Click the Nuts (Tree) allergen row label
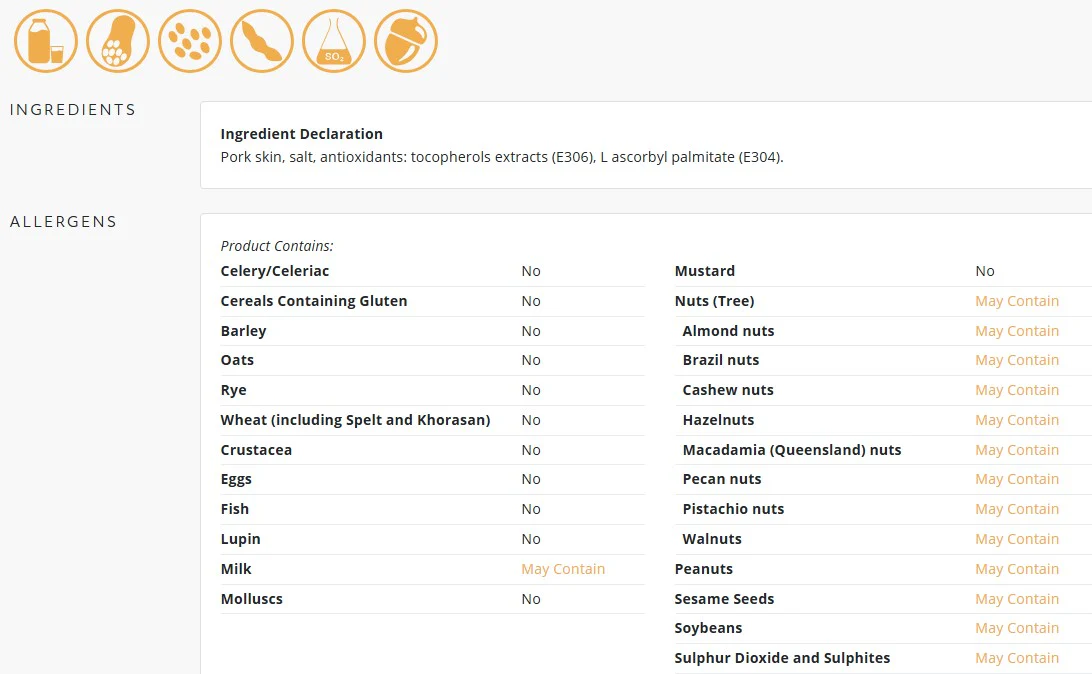The image size is (1092, 674). (x=714, y=301)
